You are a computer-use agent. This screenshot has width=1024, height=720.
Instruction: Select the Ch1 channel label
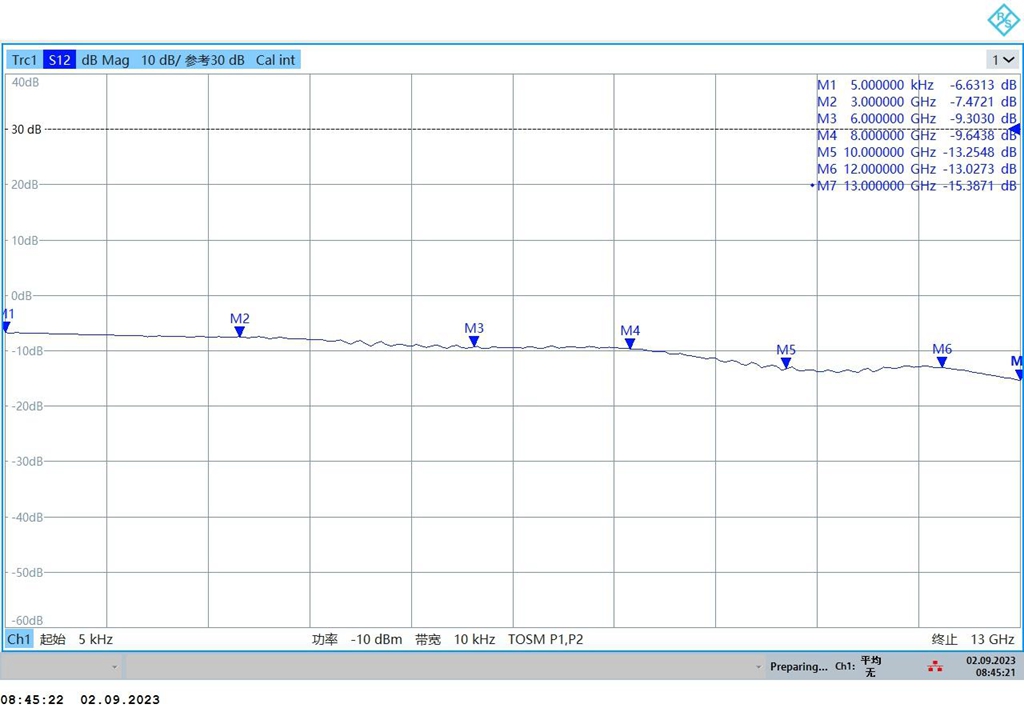pos(19,639)
